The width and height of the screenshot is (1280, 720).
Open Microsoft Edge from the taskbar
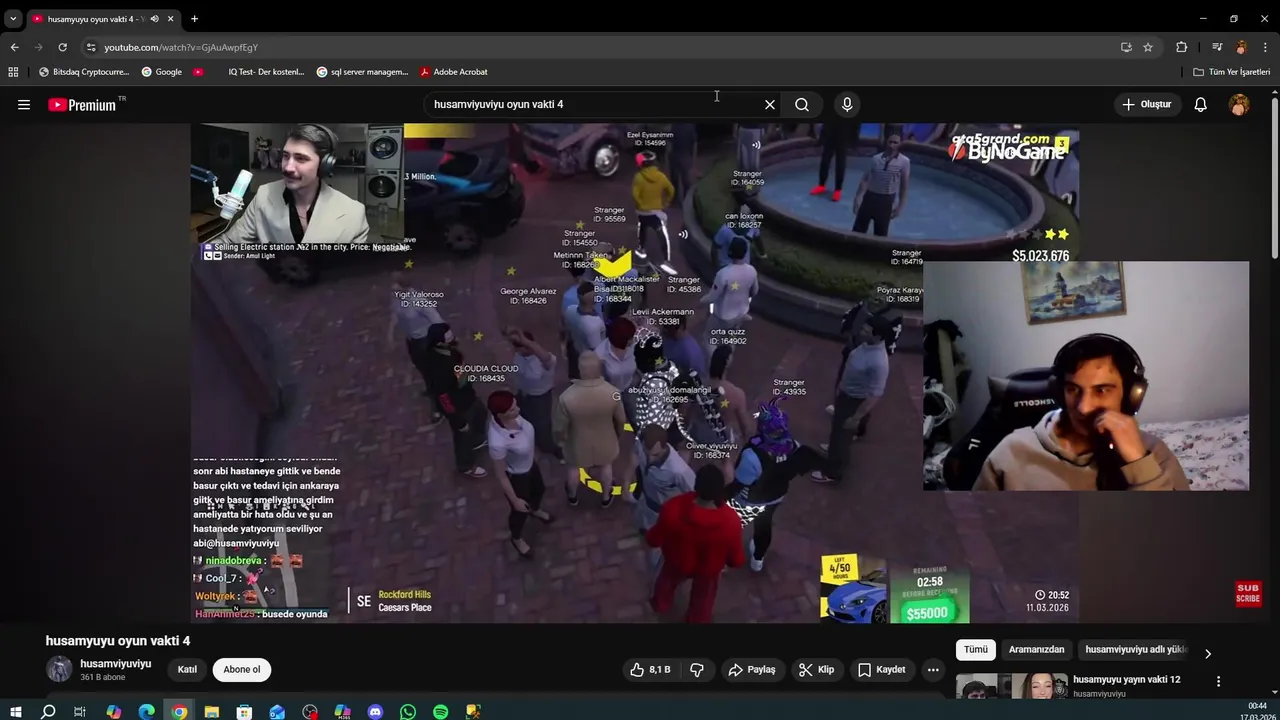coord(146,712)
